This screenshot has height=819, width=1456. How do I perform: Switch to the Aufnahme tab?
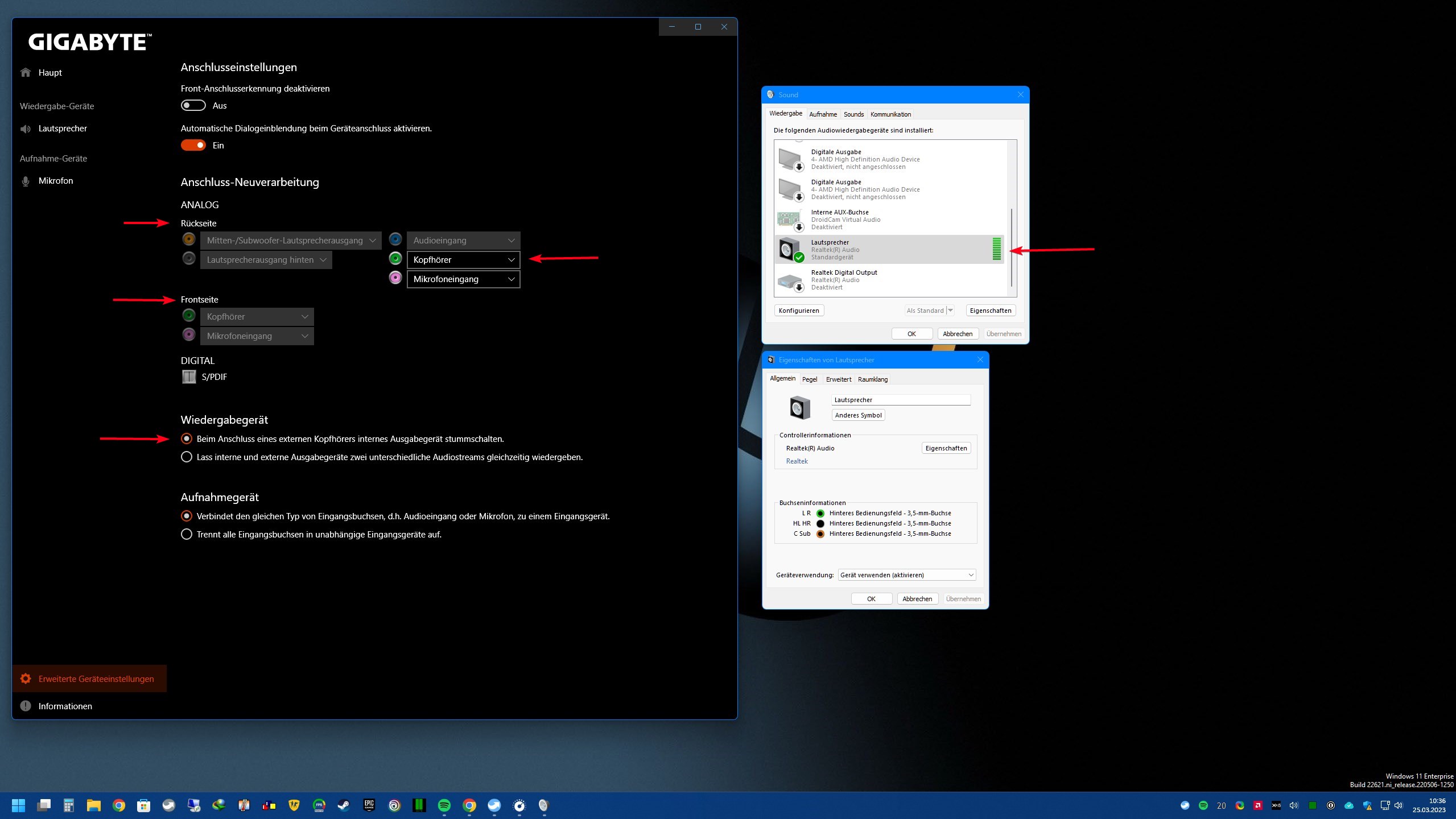pyautogui.click(x=823, y=114)
